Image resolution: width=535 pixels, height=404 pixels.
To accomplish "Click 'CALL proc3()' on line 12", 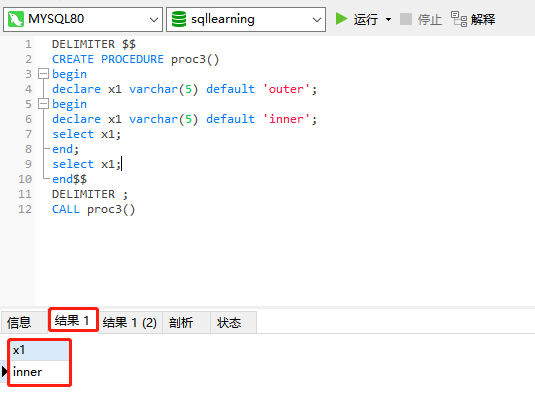I will [x=94, y=210].
